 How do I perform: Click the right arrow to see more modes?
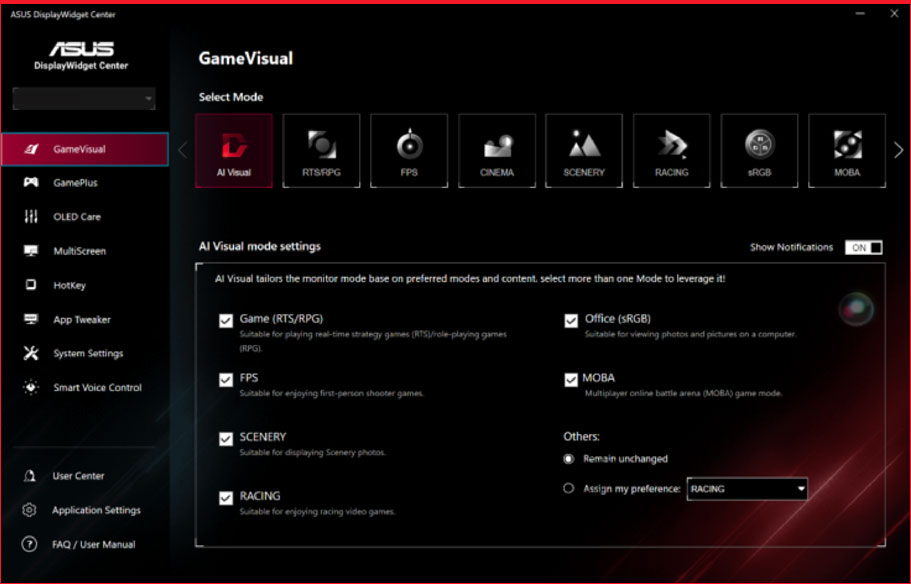pos(898,150)
